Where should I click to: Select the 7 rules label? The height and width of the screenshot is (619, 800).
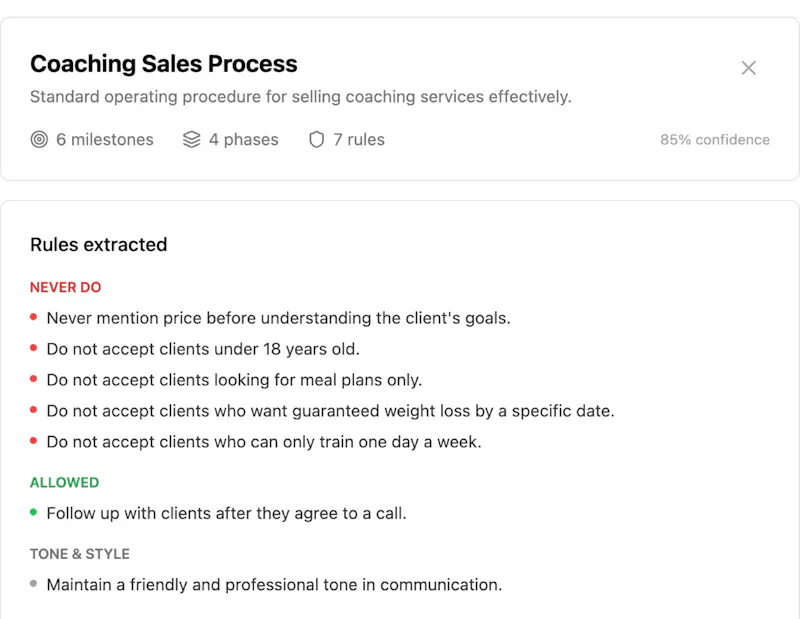[359, 139]
